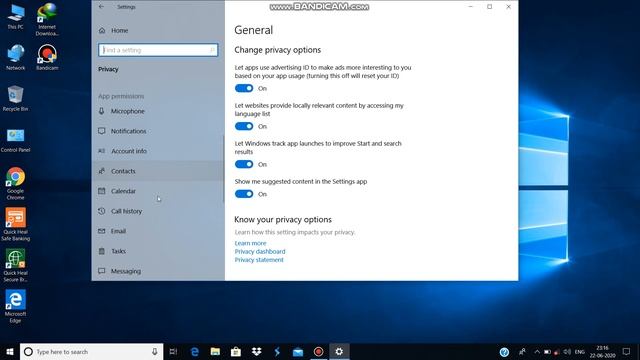Toggle suggested content in Settings switch
640x360 pixels.
coord(244,194)
